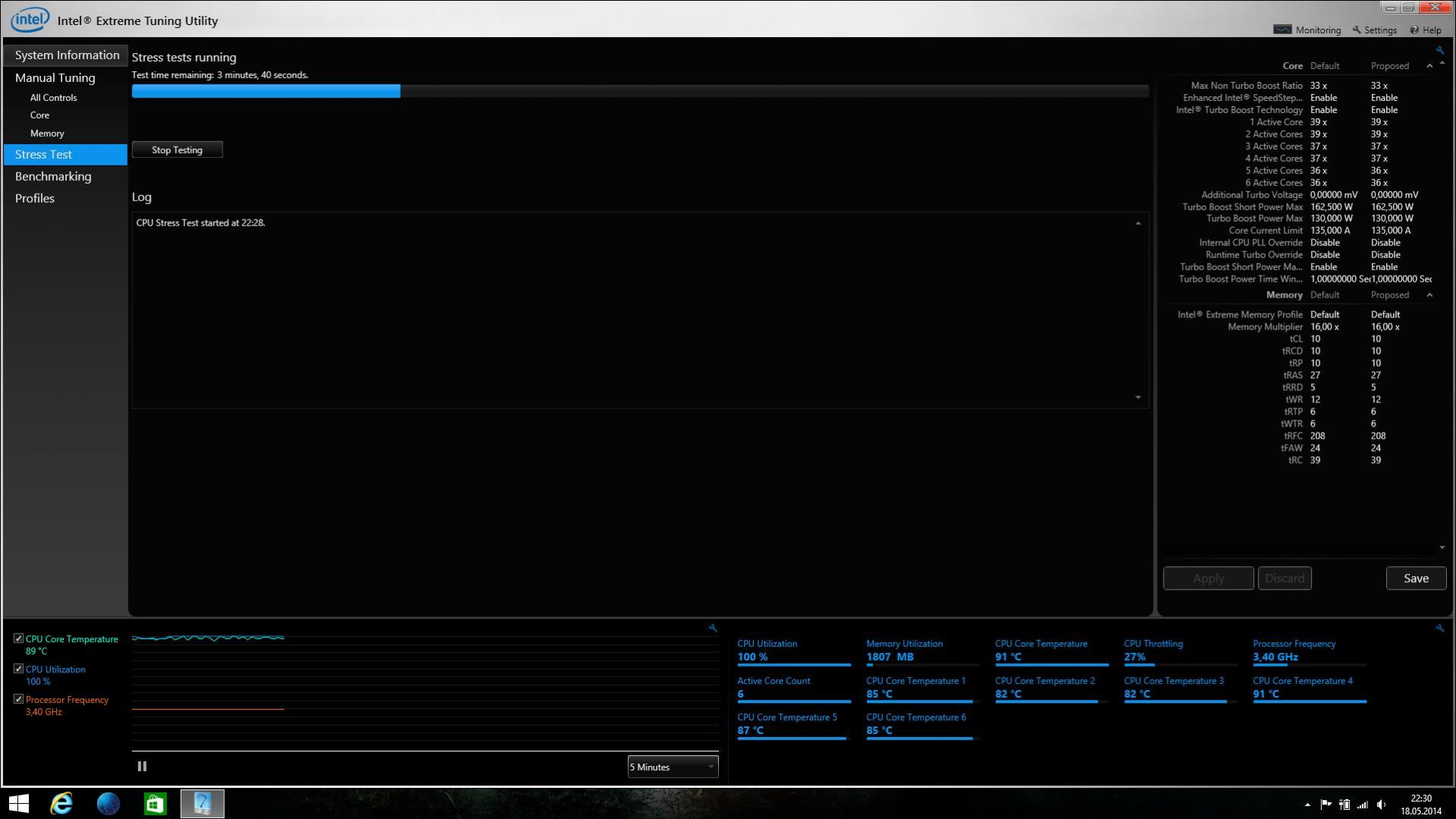Toggle the CPU Core Temperature graph checkbox
1456x819 pixels.
pyautogui.click(x=18, y=638)
